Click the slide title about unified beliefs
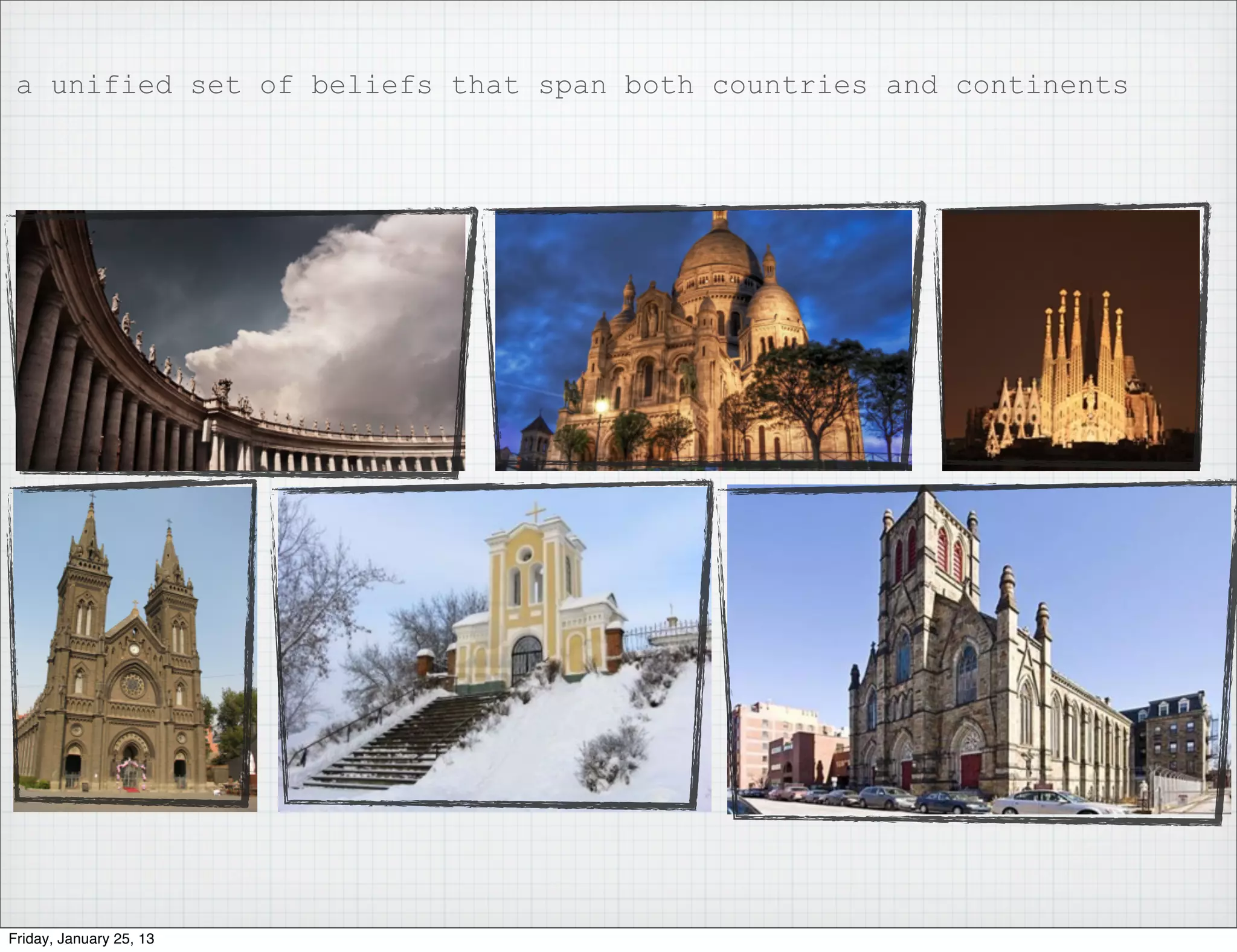Image resolution: width=1237 pixels, height=952 pixels. click(x=572, y=85)
